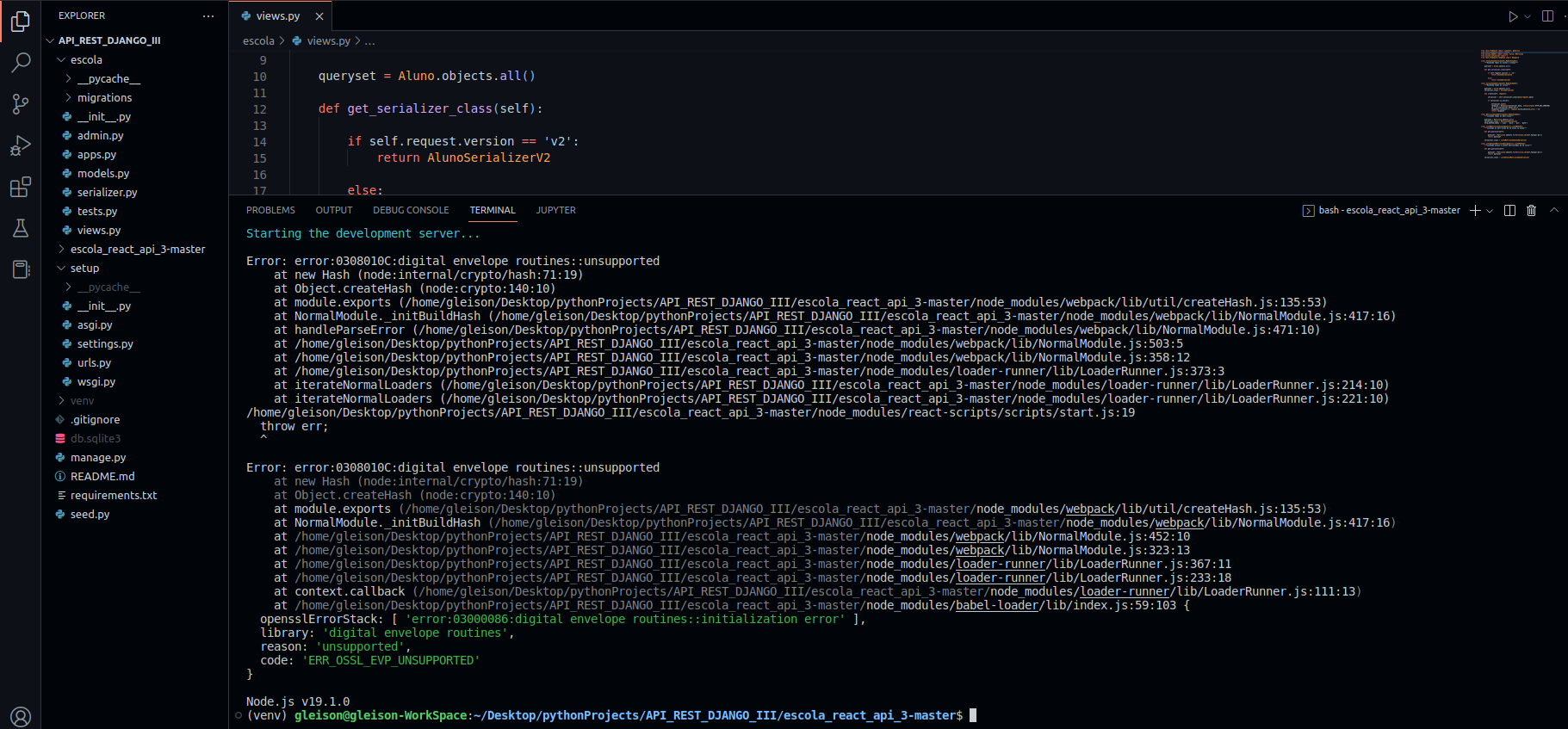Image resolution: width=1568 pixels, height=729 pixels.
Task: Maximize panel size with chevron up
Action: click(x=1554, y=210)
